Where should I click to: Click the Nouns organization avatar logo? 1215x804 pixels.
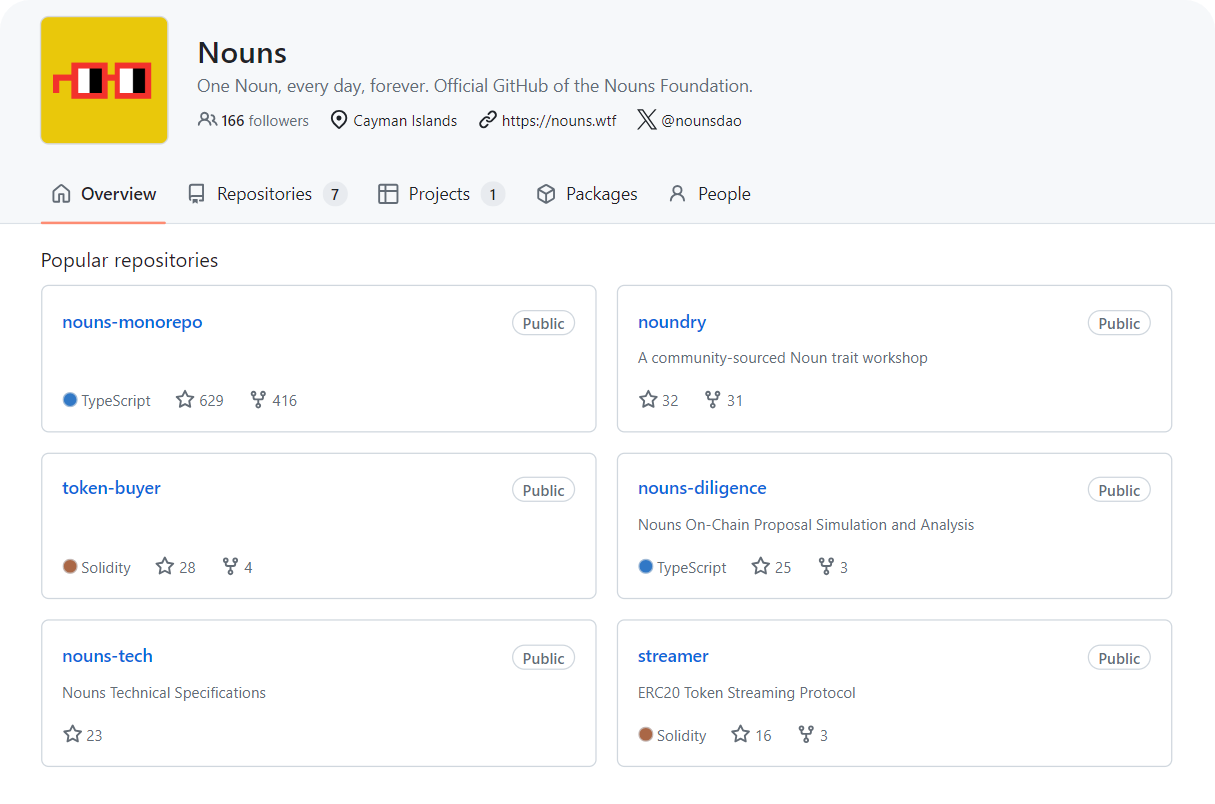click(104, 80)
